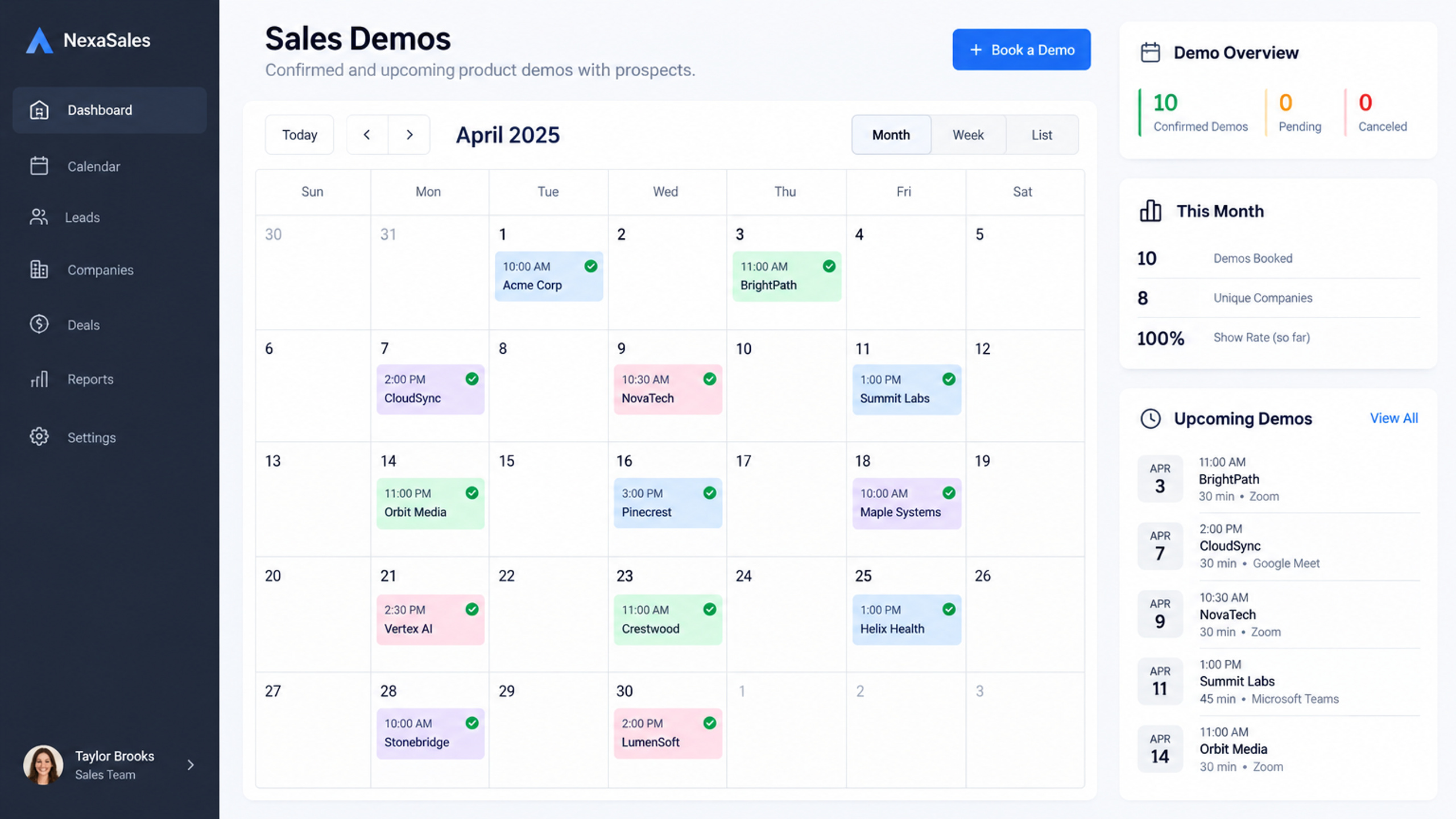This screenshot has height=819, width=1456.
Task: Open the Summit Labs 1:00 PM event
Action: pyautogui.click(x=907, y=389)
